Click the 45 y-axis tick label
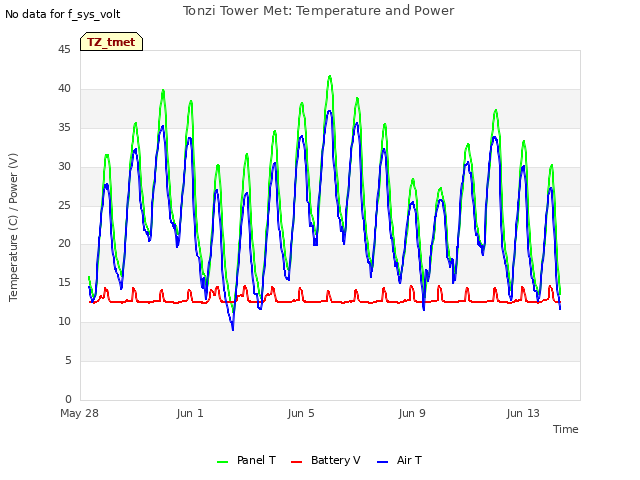The height and width of the screenshot is (480, 640). pos(64,49)
